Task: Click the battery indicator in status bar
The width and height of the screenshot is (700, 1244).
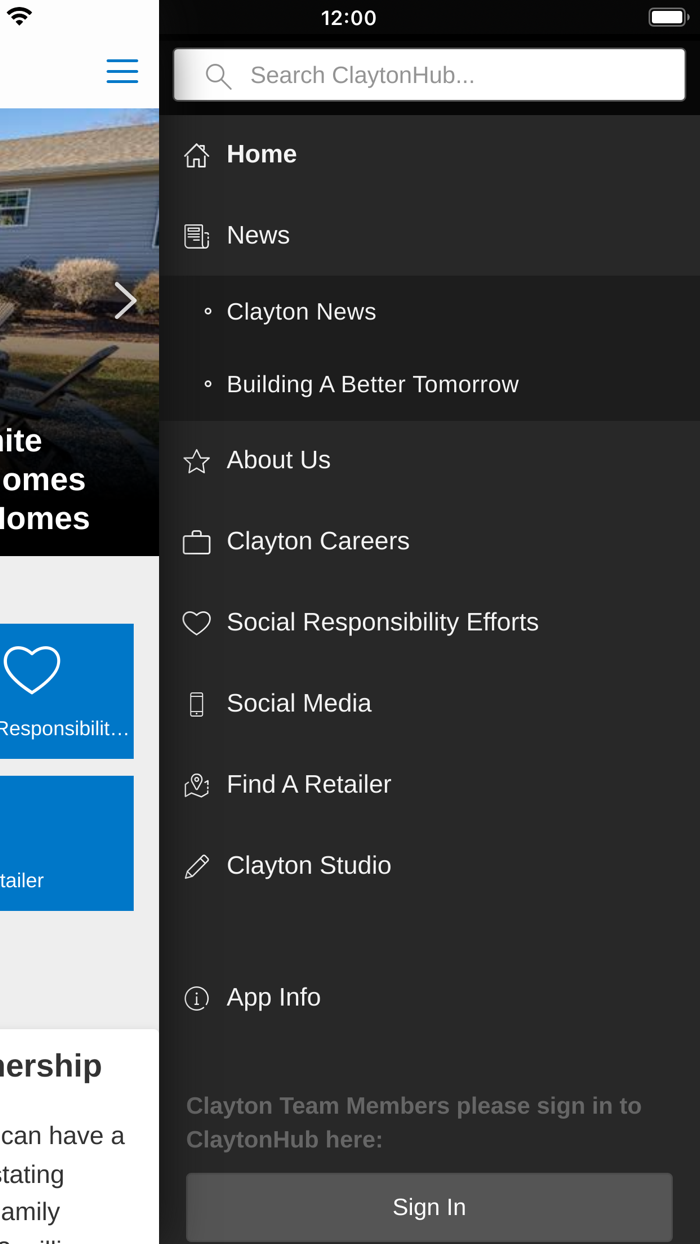Action: click(x=665, y=15)
